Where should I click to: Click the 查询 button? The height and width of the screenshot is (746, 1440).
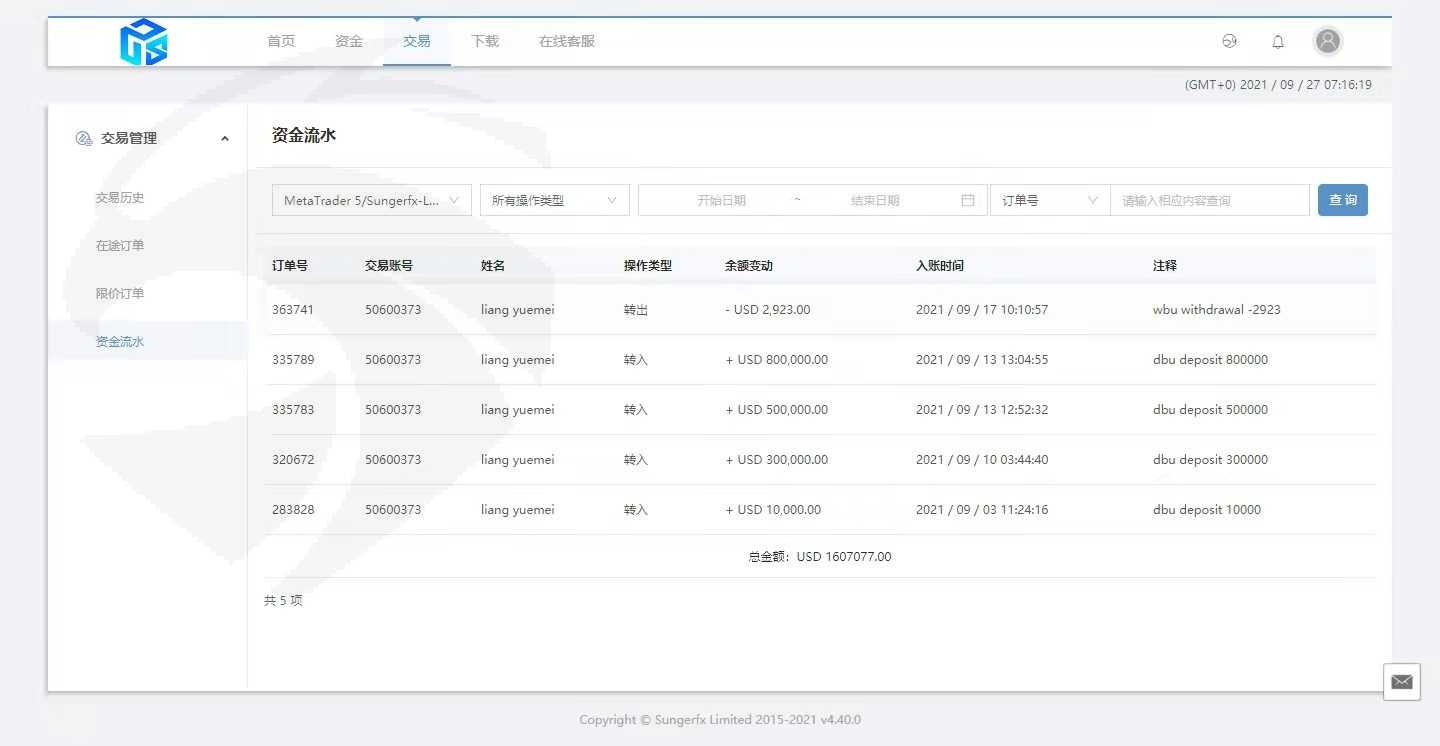point(1343,200)
